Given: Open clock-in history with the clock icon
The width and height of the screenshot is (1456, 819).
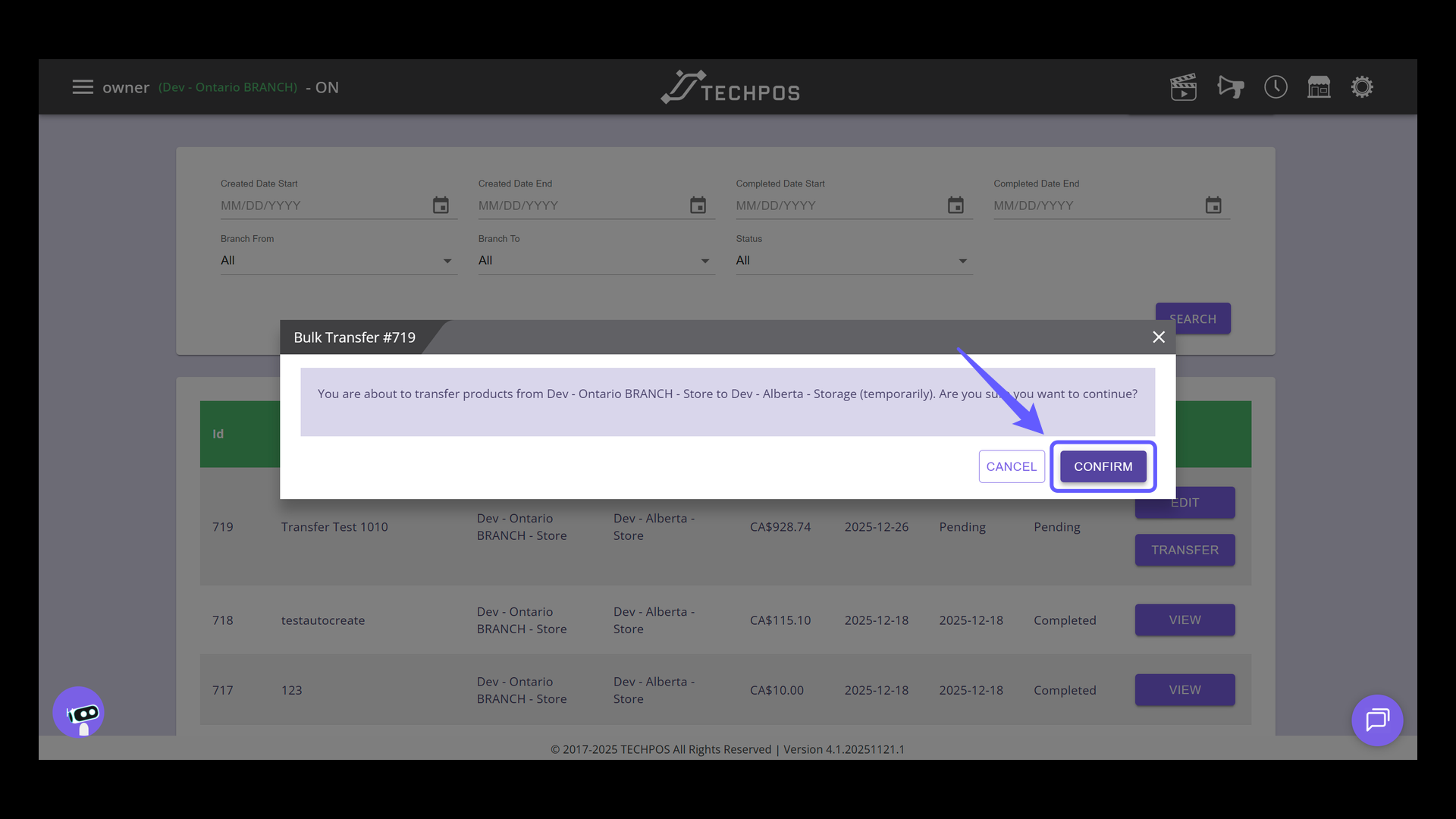Looking at the screenshot, I should 1276,86.
